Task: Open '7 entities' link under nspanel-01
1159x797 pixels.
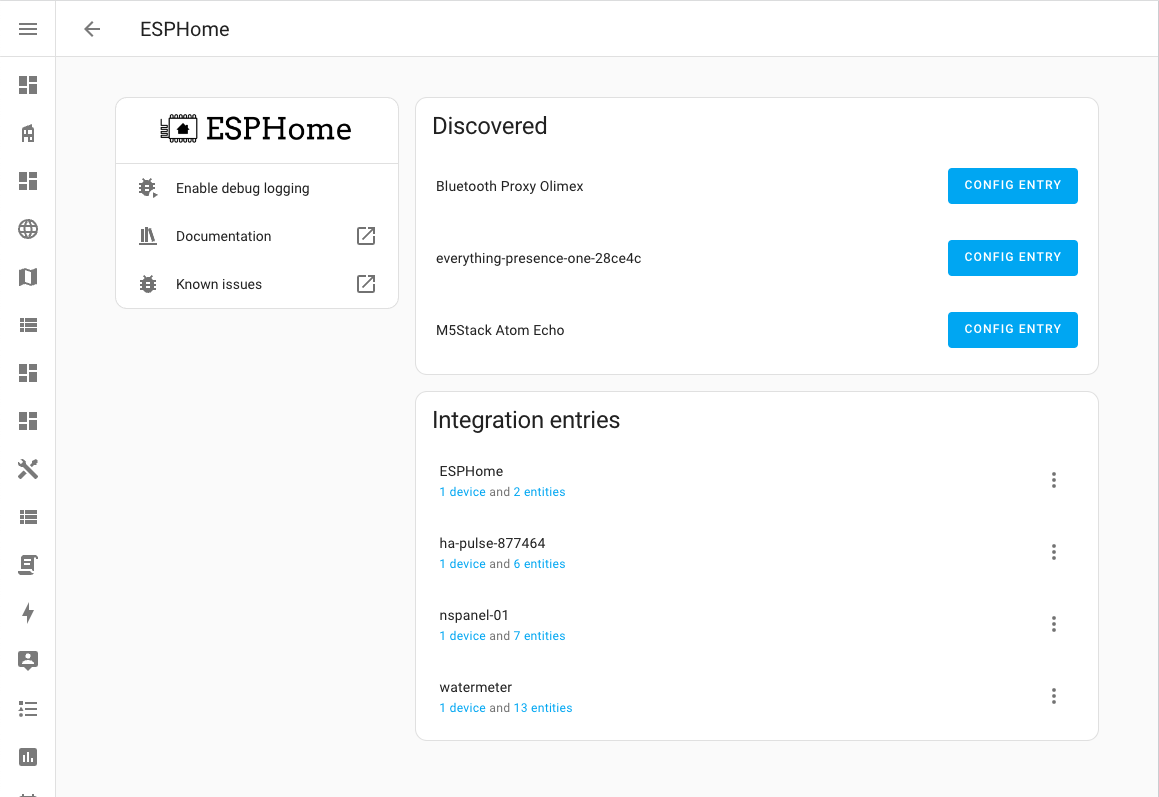Action: 539,636
